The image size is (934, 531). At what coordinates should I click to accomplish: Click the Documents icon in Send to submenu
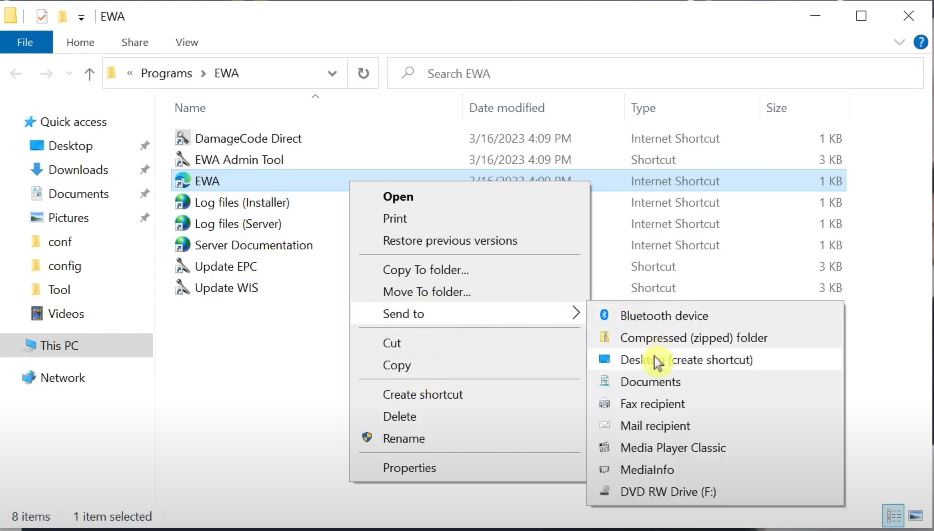[604, 381]
